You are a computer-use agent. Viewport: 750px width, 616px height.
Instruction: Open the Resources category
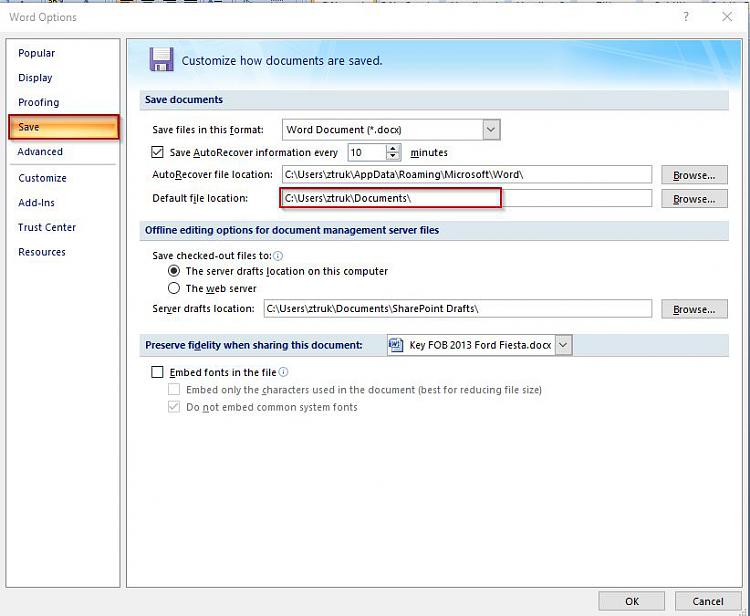pos(42,252)
